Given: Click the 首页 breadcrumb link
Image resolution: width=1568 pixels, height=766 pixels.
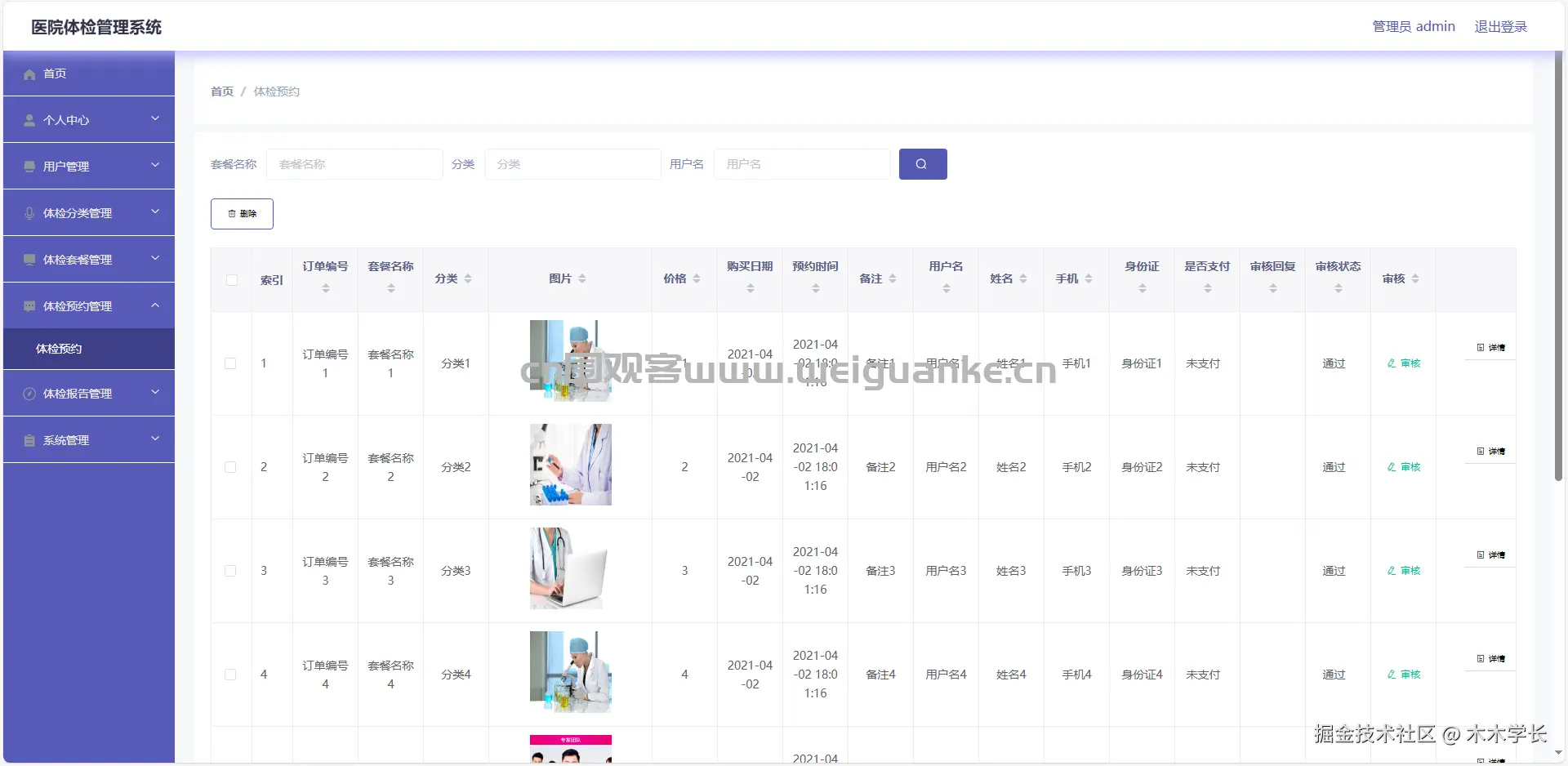Looking at the screenshot, I should 222,91.
